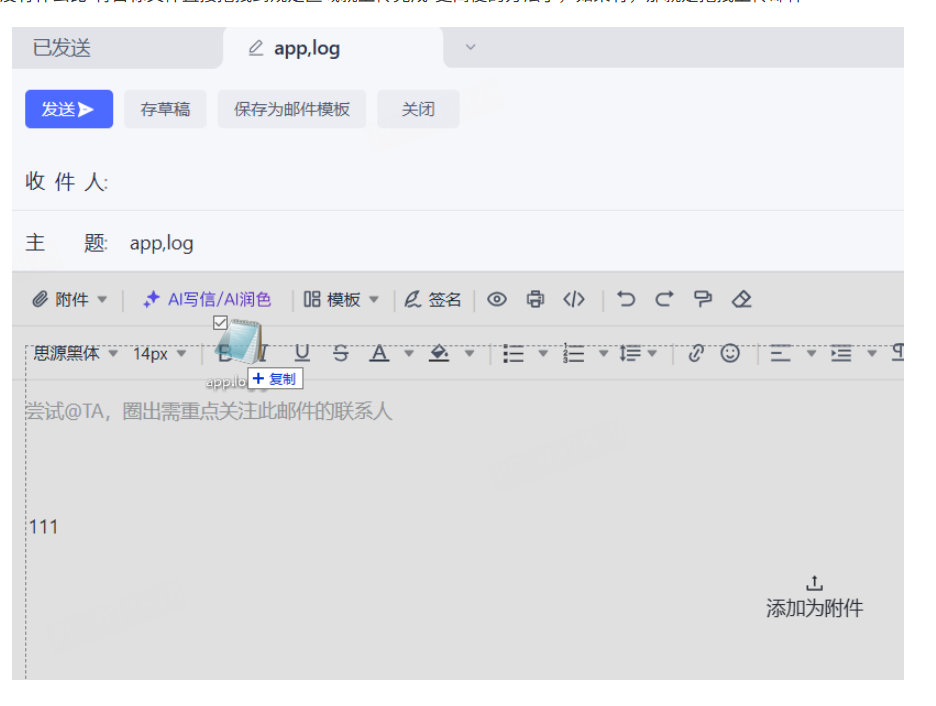Screen dimensions: 936x706
Task: Click the redo arrow icon
Action: (x=664, y=298)
